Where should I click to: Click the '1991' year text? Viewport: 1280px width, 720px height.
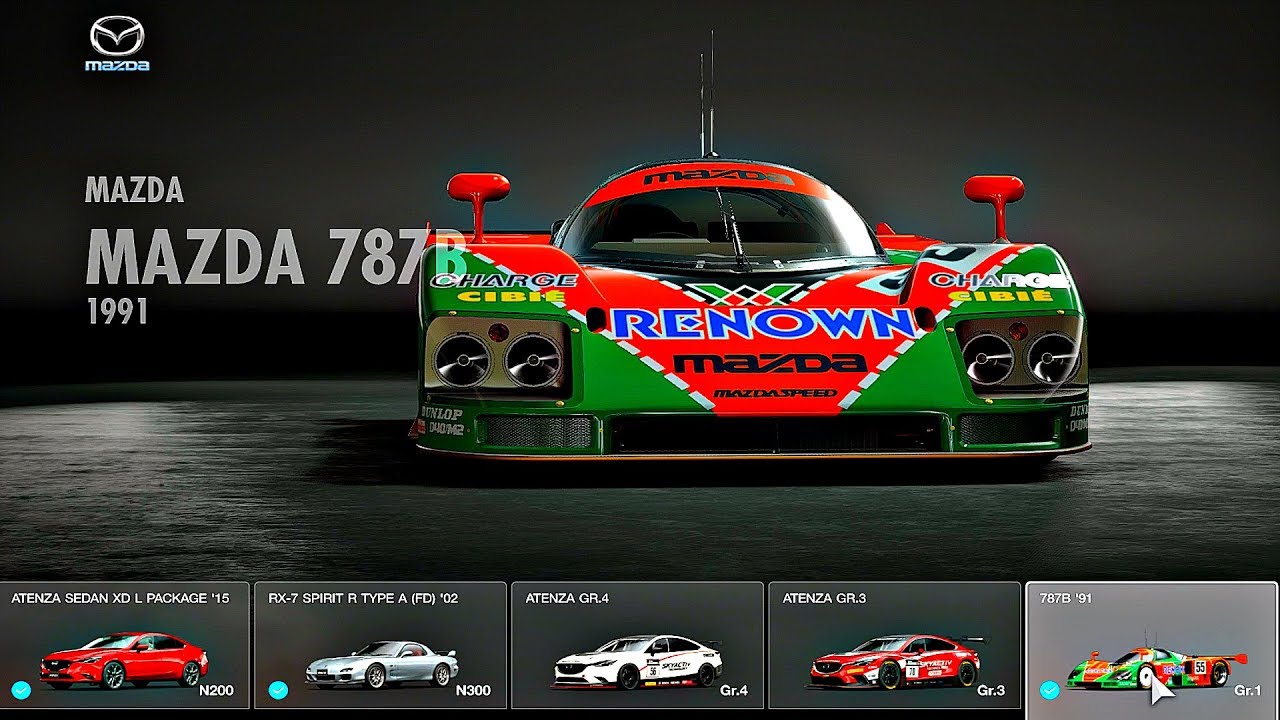(x=117, y=312)
